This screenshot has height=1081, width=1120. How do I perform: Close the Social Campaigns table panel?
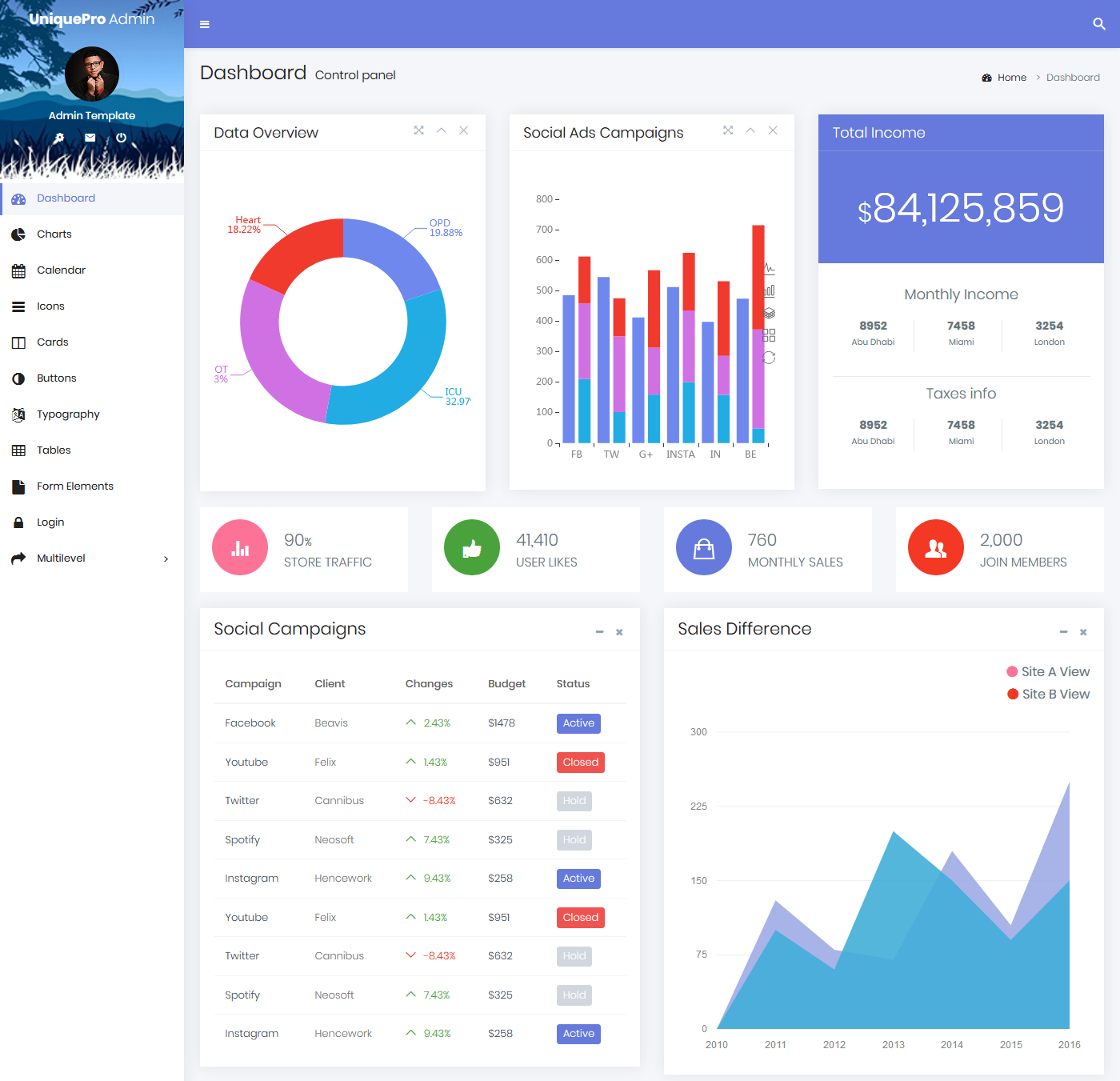tap(619, 632)
